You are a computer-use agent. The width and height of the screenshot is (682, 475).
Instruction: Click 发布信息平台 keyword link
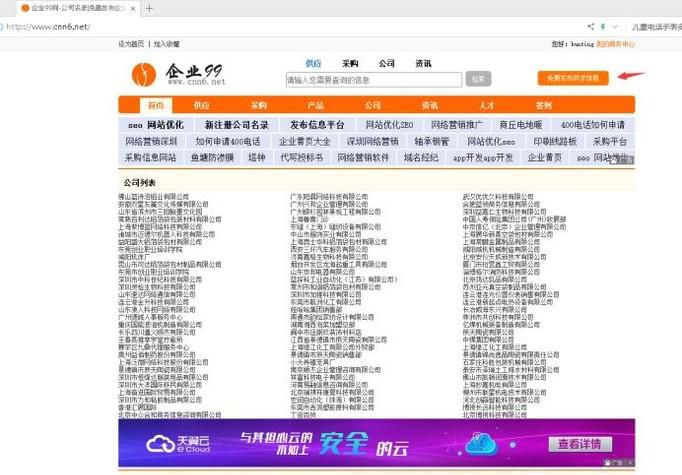317,125
